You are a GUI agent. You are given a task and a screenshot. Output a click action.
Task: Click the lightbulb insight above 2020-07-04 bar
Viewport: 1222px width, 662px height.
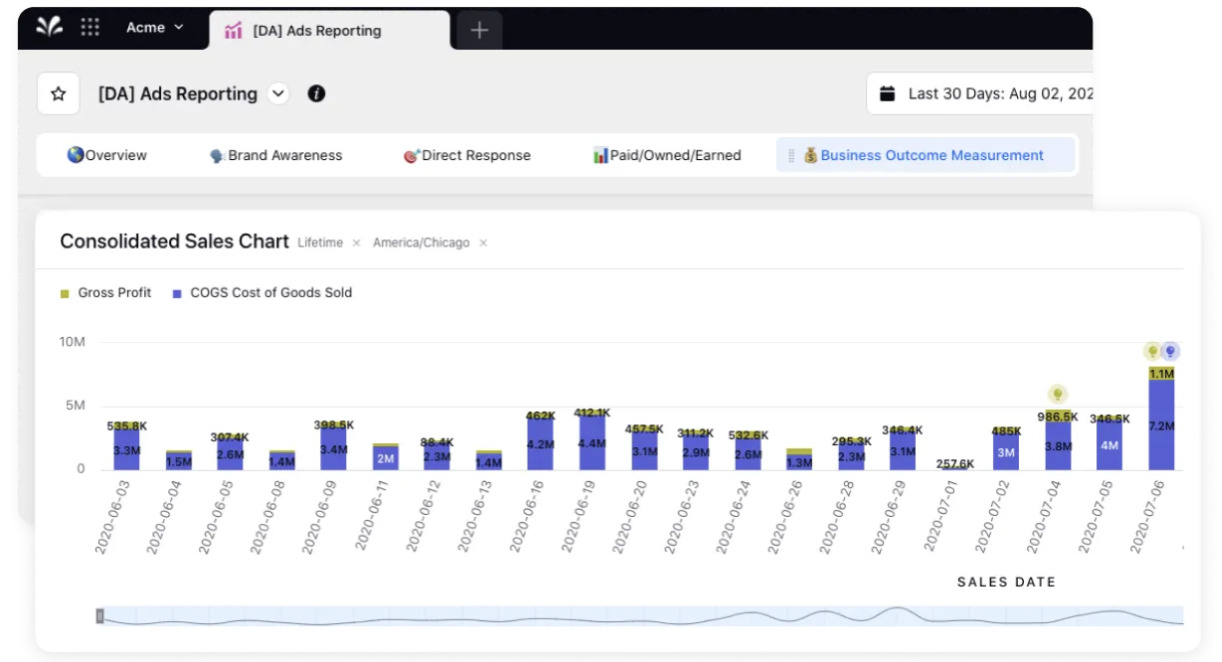pyautogui.click(x=1057, y=395)
